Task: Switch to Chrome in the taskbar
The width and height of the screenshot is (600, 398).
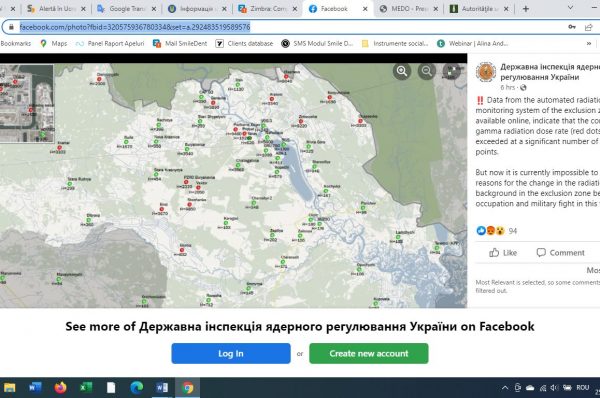Action: (x=188, y=388)
